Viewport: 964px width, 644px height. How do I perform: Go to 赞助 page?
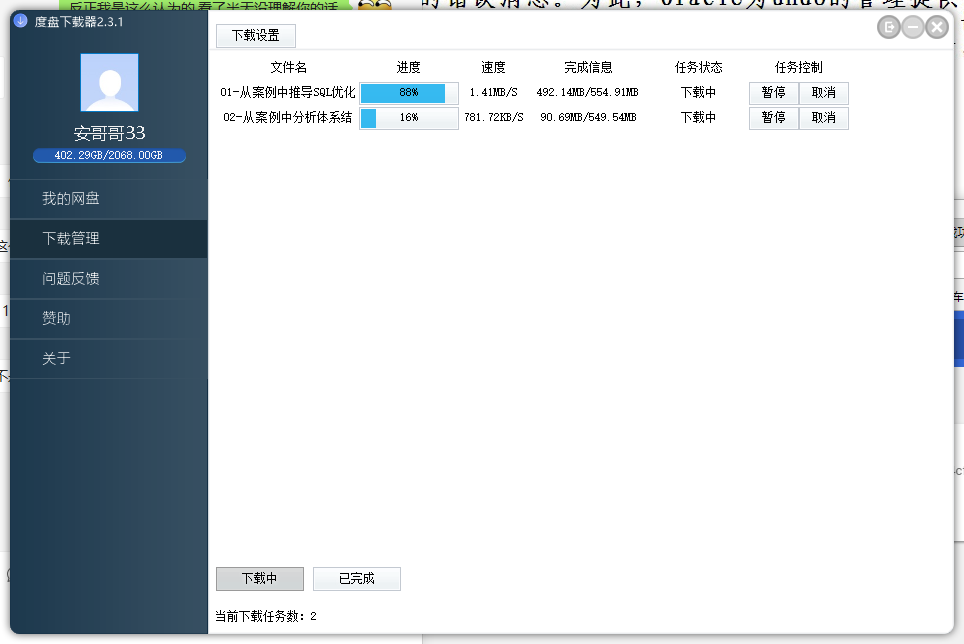tap(109, 318)
